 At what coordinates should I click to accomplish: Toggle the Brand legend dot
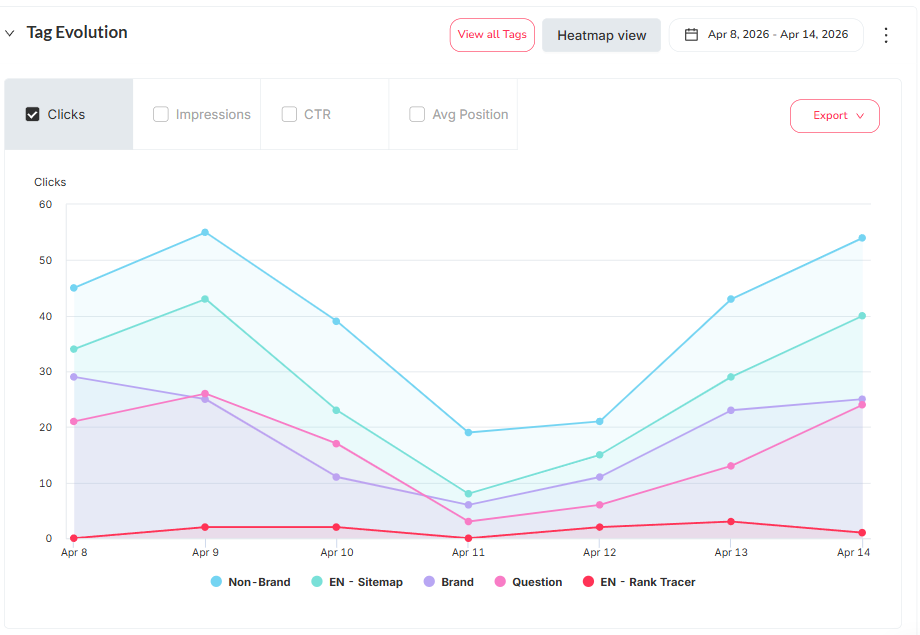tap(429, 582)
